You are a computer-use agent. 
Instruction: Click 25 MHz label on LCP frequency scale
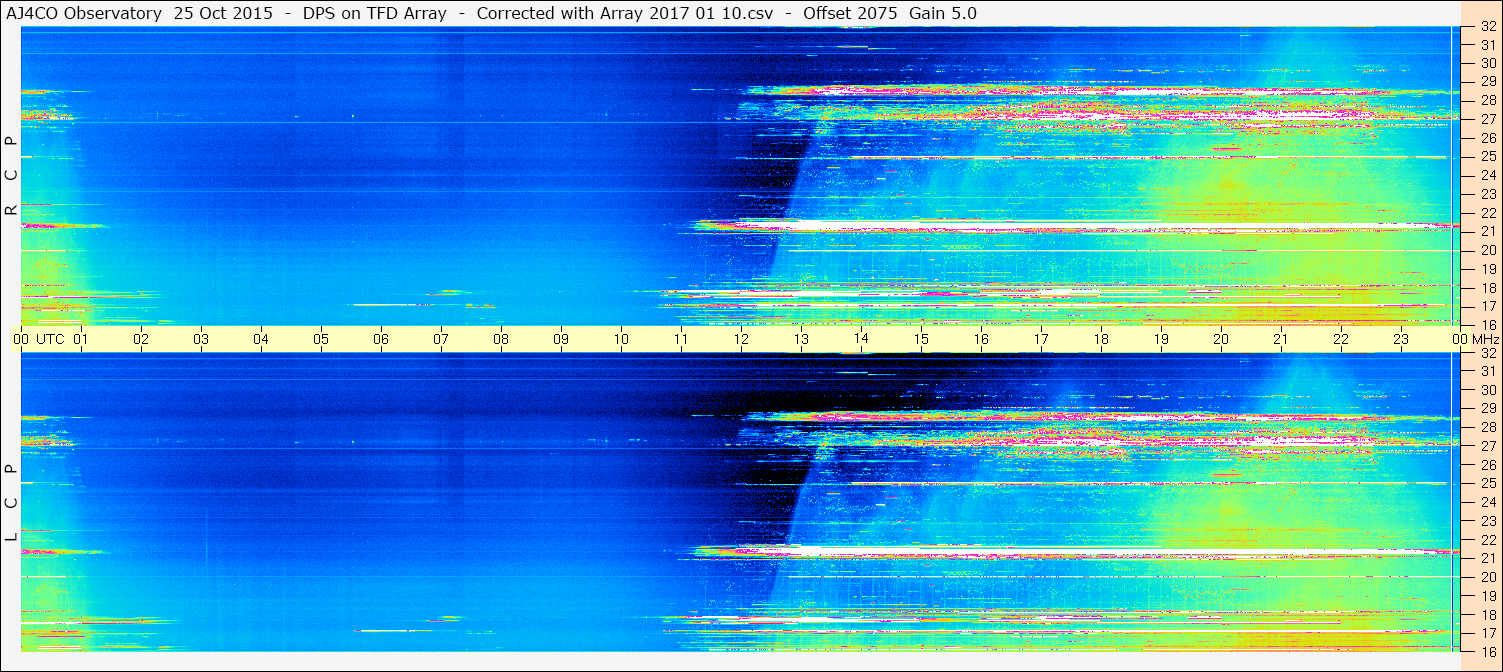tap(1487, 483)
